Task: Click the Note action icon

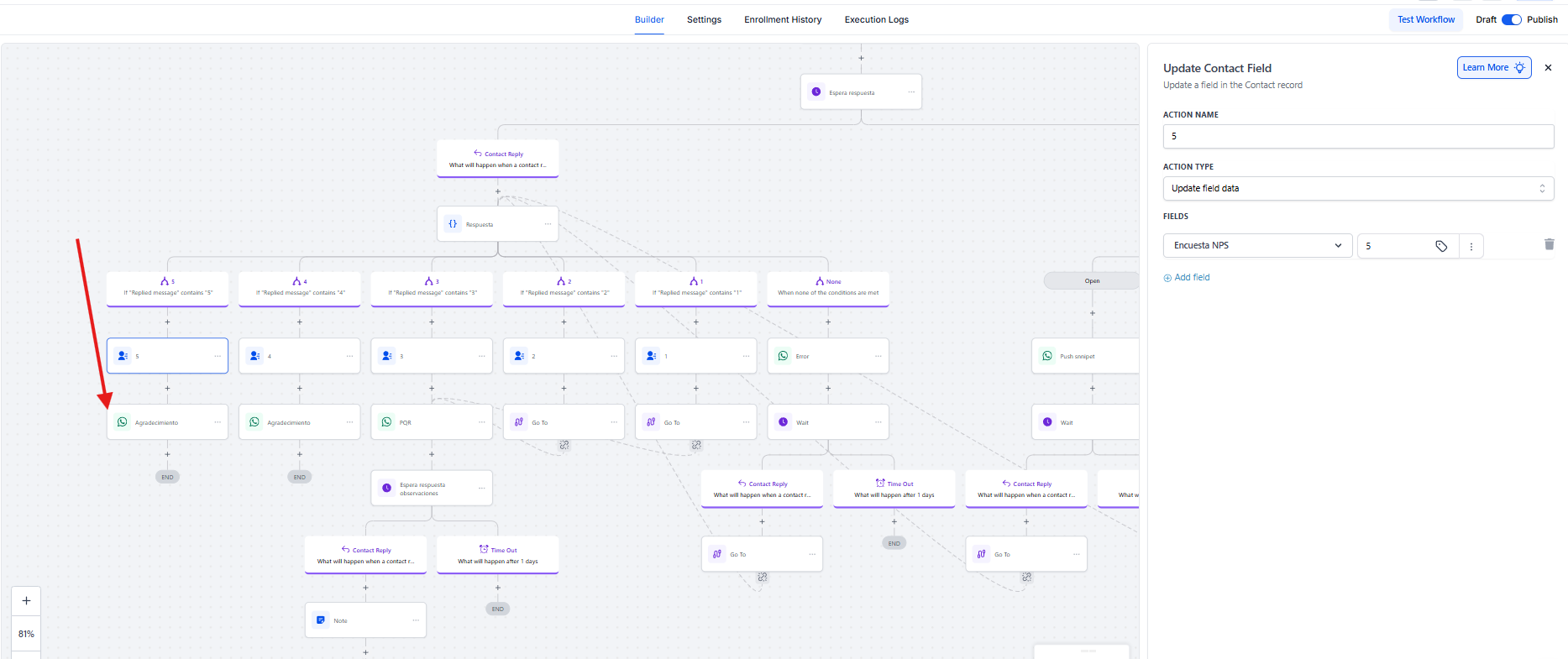Action: 321,620
